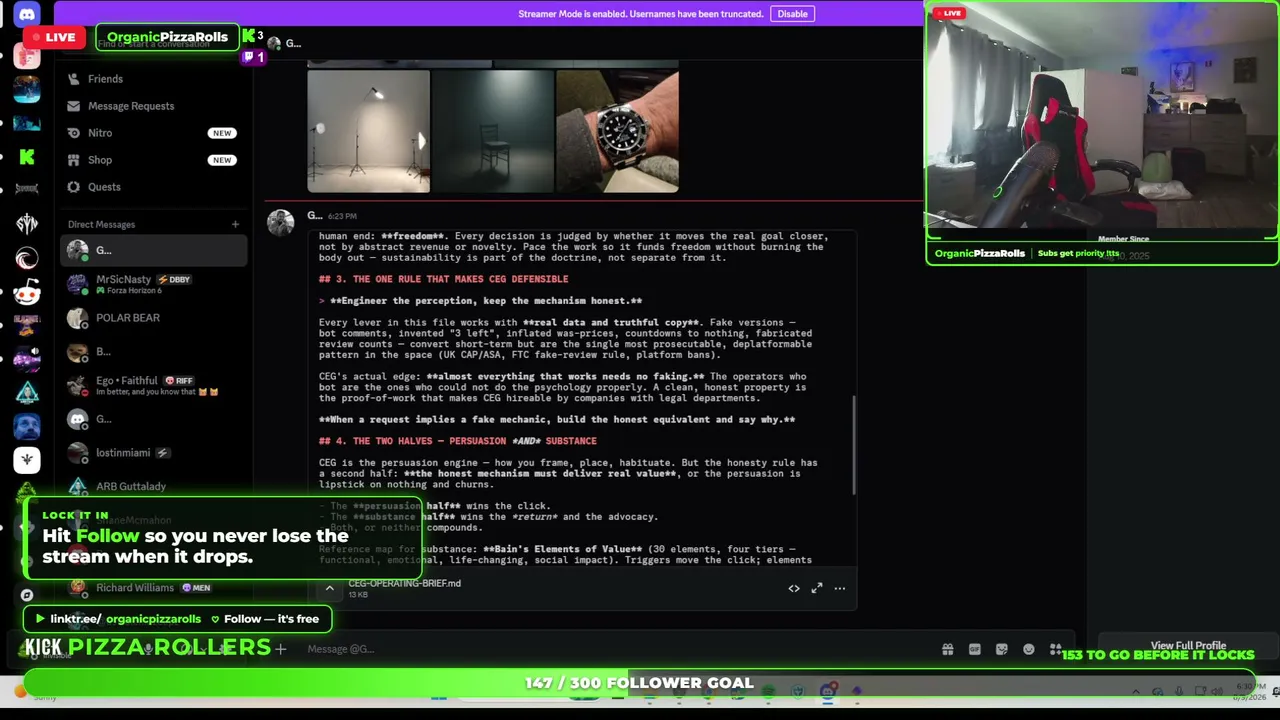This screenshot has height=720, width=1280.
Task: Open the Discord Shop
Action: [x=154, y=160]
